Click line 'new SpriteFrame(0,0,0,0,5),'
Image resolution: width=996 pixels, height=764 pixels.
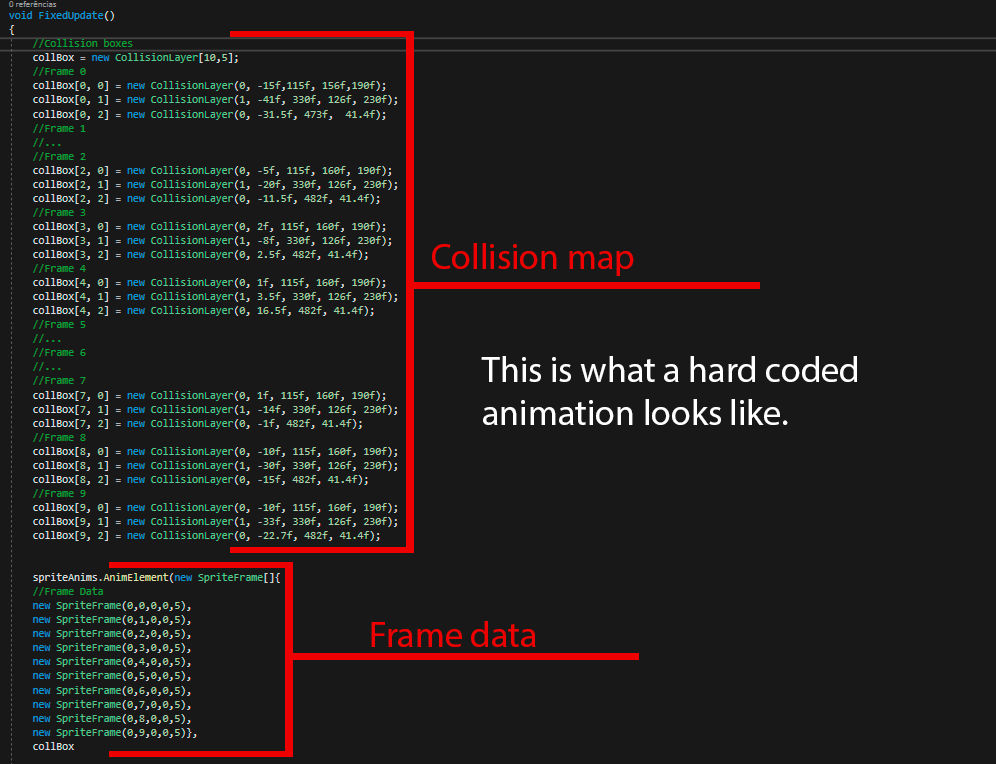tap(112, 605)
